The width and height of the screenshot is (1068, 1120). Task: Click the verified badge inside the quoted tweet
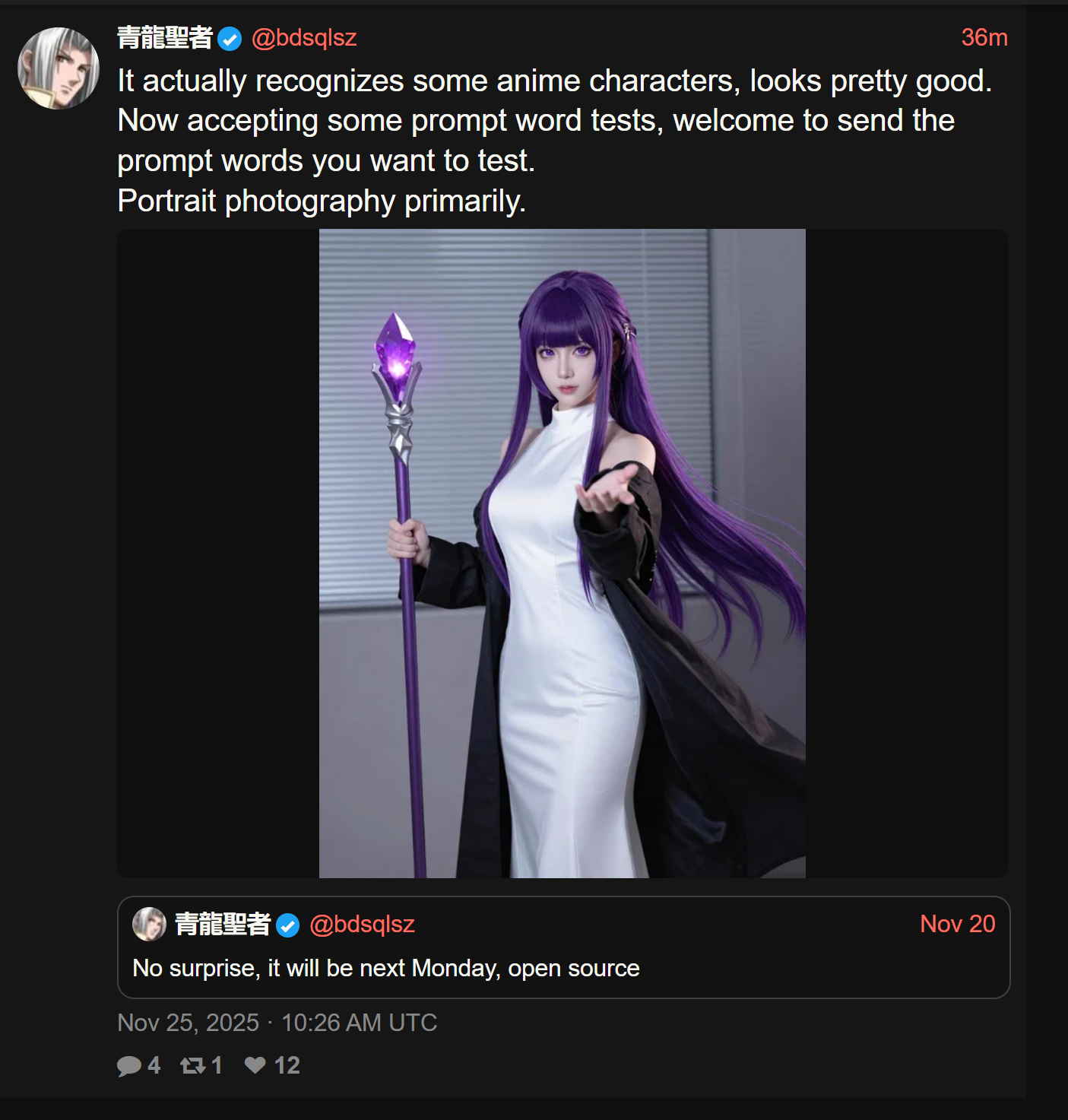tap(287, 925)
